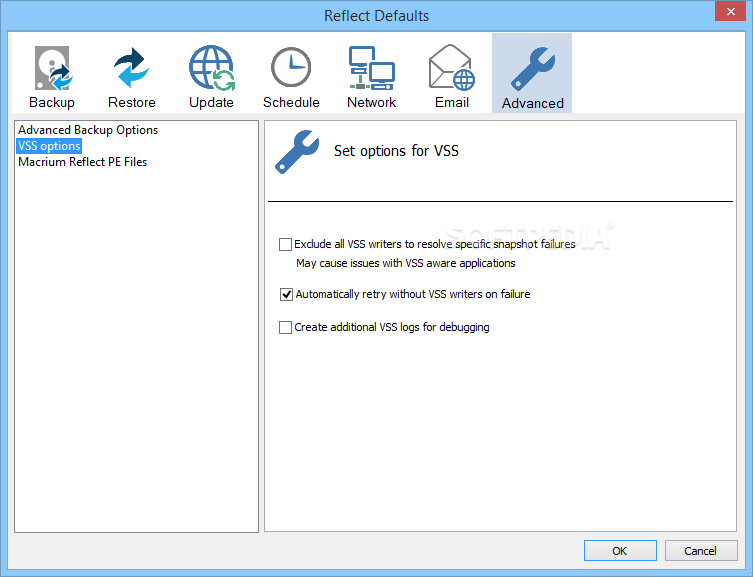The height and width of the screenshot is (577, 753).
Task: Open the Update globe icon
Action: click(212, 68)
